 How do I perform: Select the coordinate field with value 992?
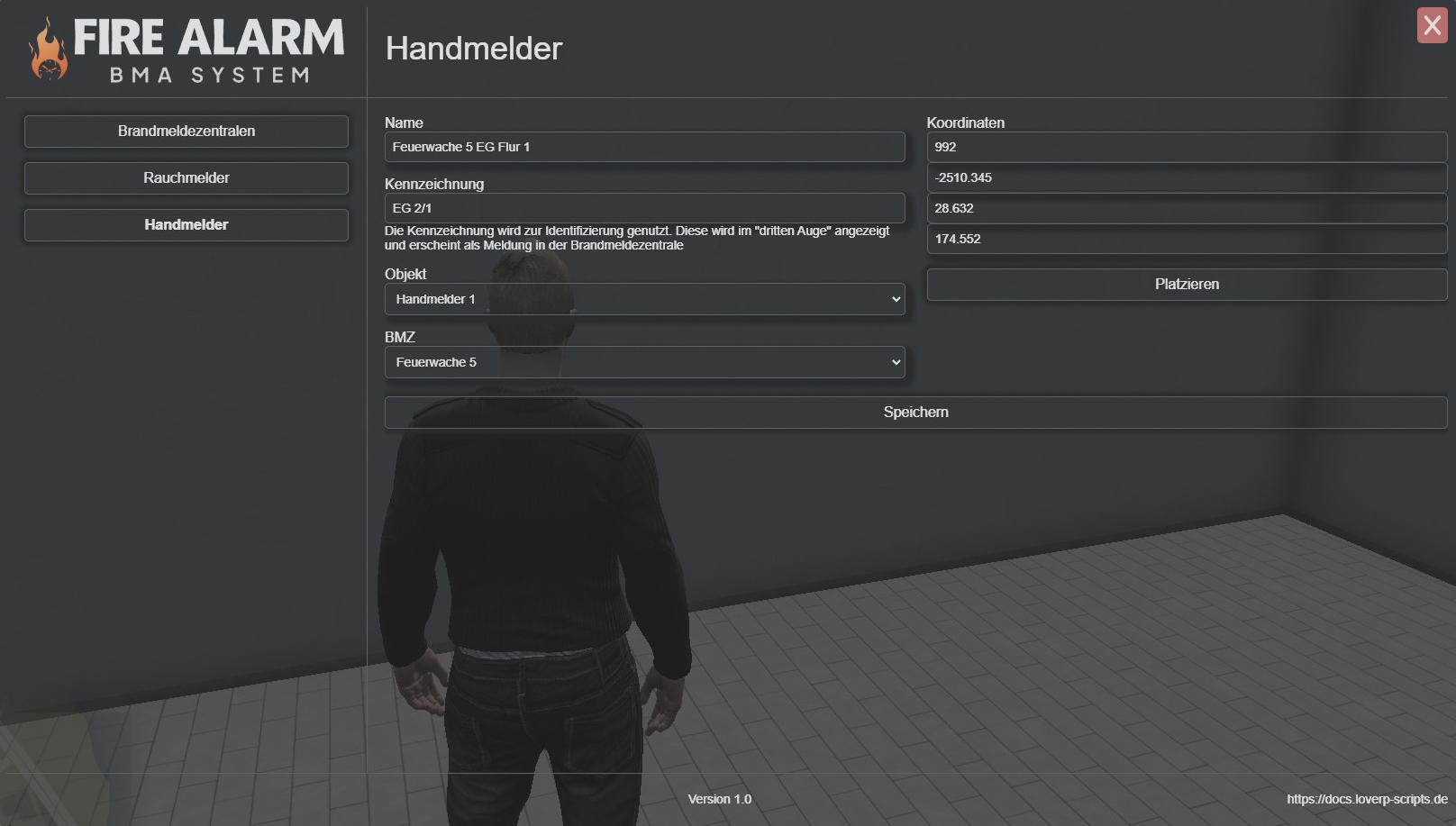coord(1186,148)
